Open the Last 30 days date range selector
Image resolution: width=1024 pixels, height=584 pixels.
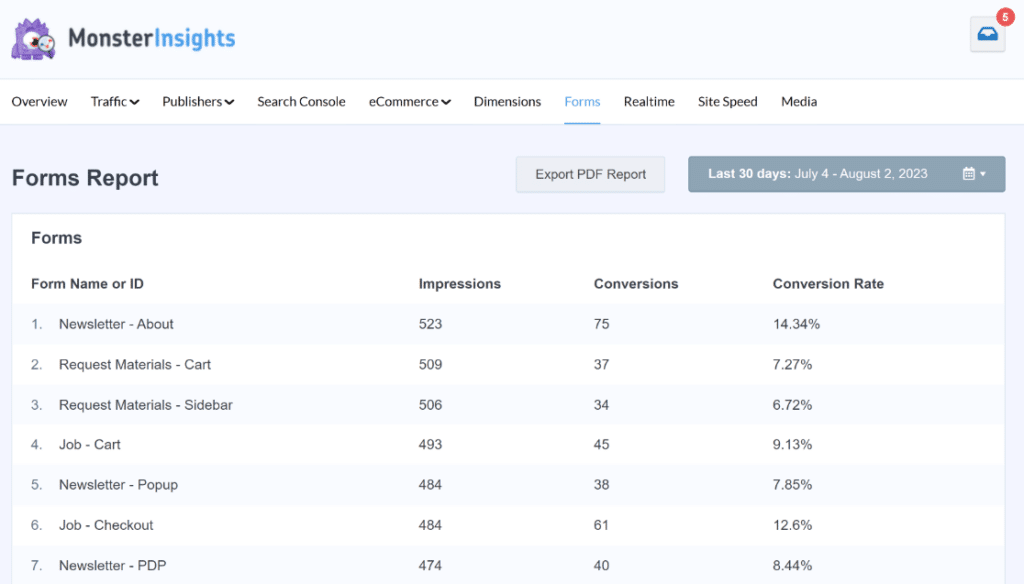[x=845, y=174]
